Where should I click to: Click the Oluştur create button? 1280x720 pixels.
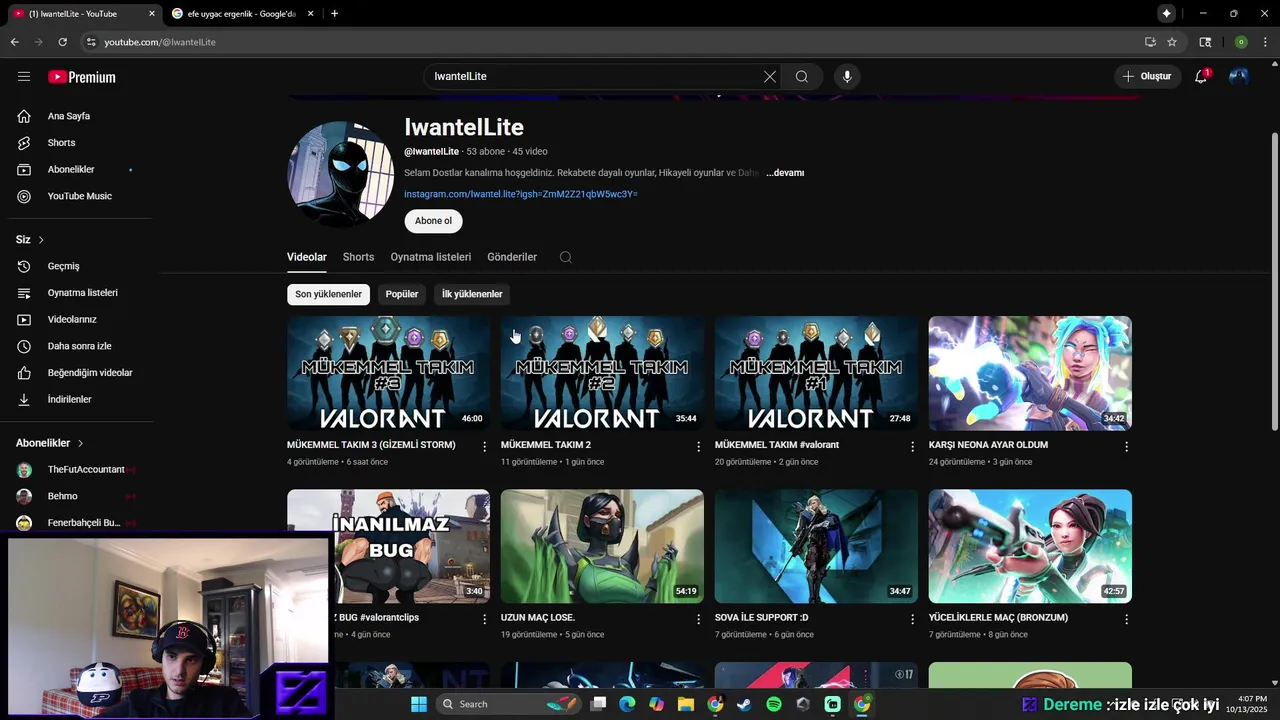pyautogui.click(x=1146, y=76)
